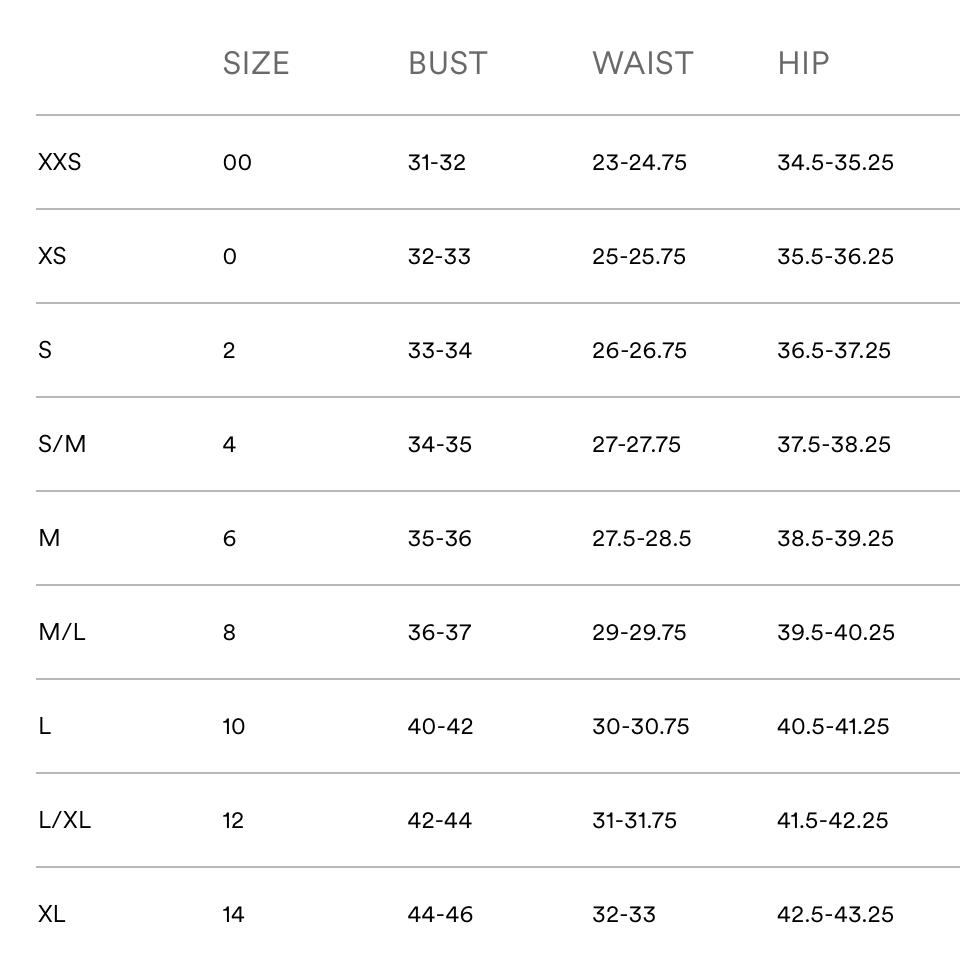Screen dimensions: 972x978
Task: Click the bust value 33-34
Action: [x=439, y=351]
